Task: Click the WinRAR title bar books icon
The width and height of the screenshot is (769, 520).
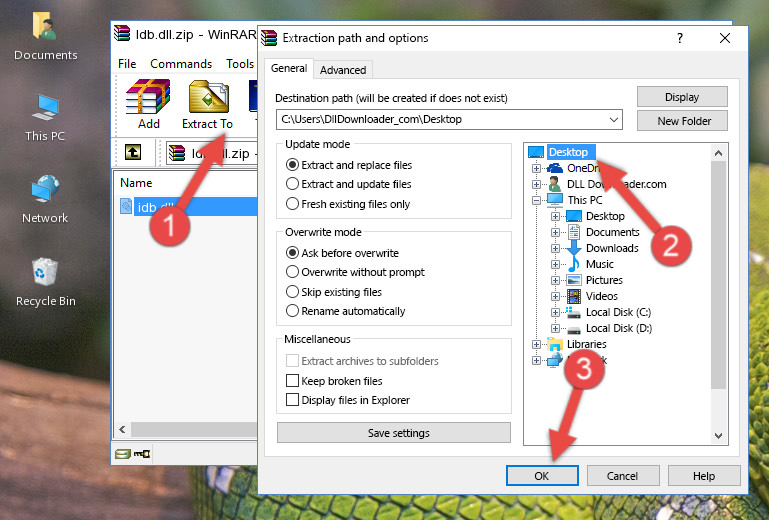Action: 122,34
